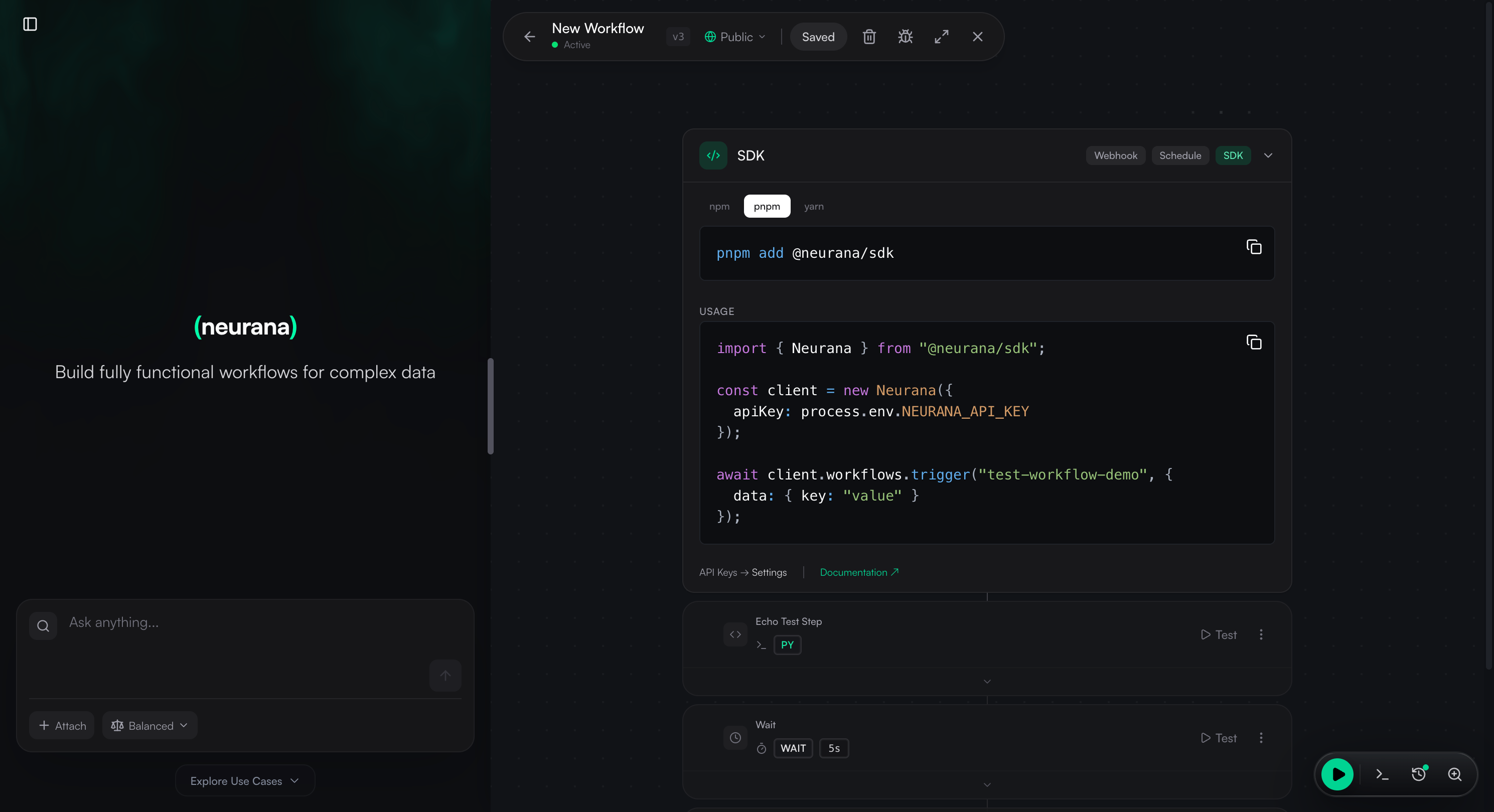Open the terminal console icon
This screenshot has width=1494, height=812.
pyautogui.click(x=1382, y=774)
